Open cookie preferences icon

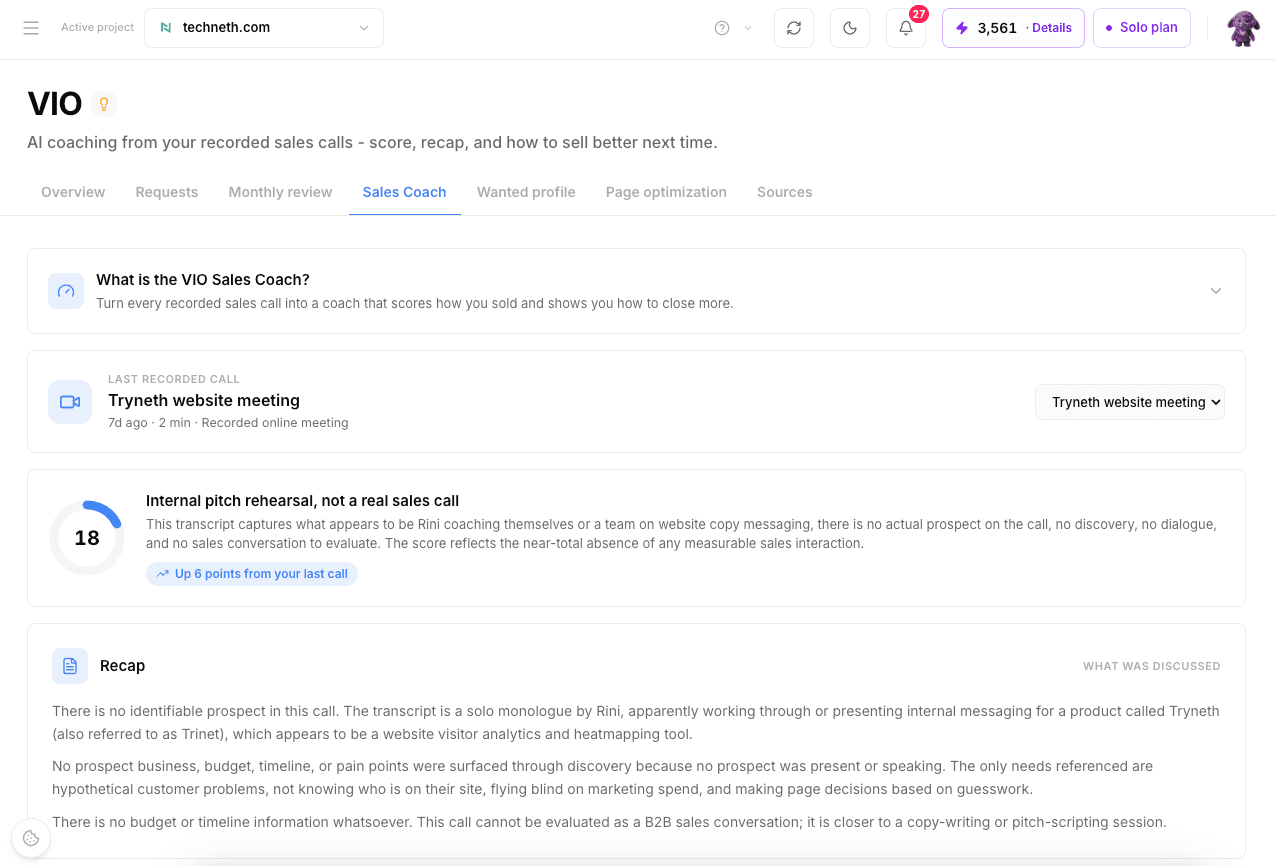pyautogui.click(x=31, y=838)
